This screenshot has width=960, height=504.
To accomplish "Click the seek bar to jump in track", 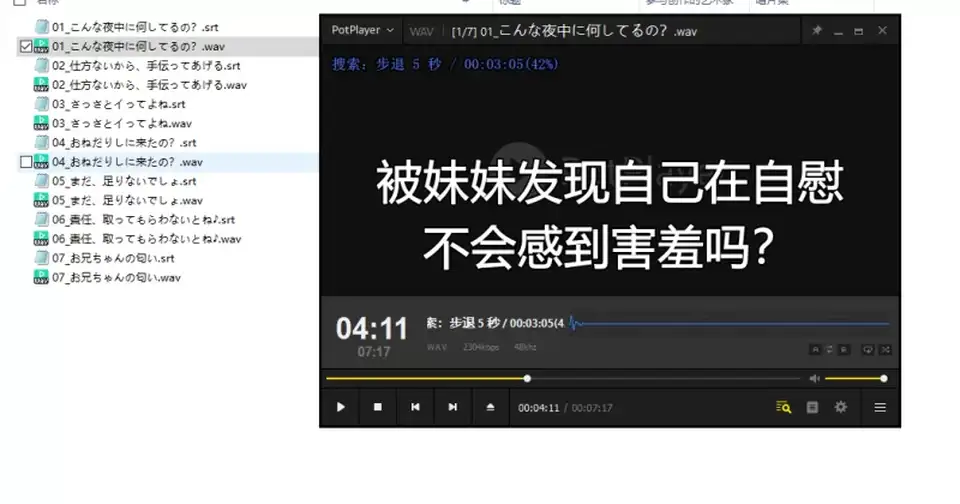I will click(x=562, y=378).
